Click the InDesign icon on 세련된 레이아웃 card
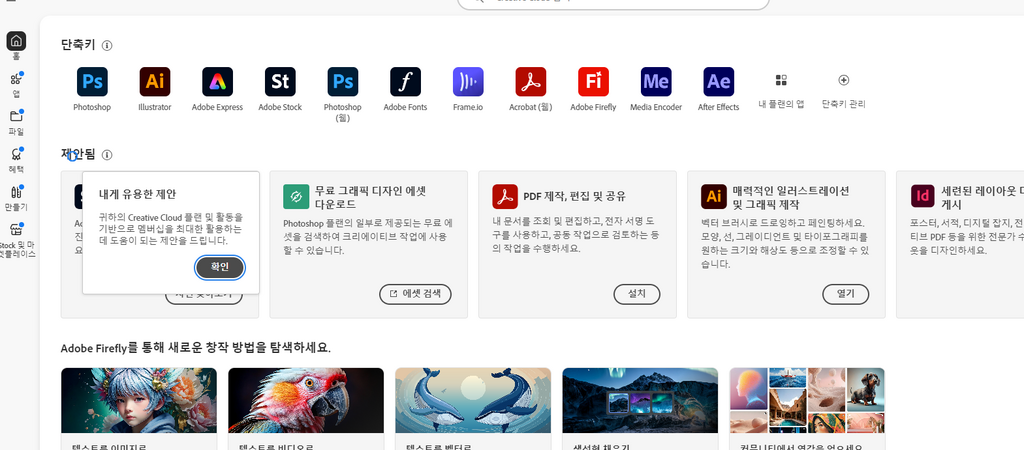This screenshot has width=1024, height=450. tap(923, 197)
